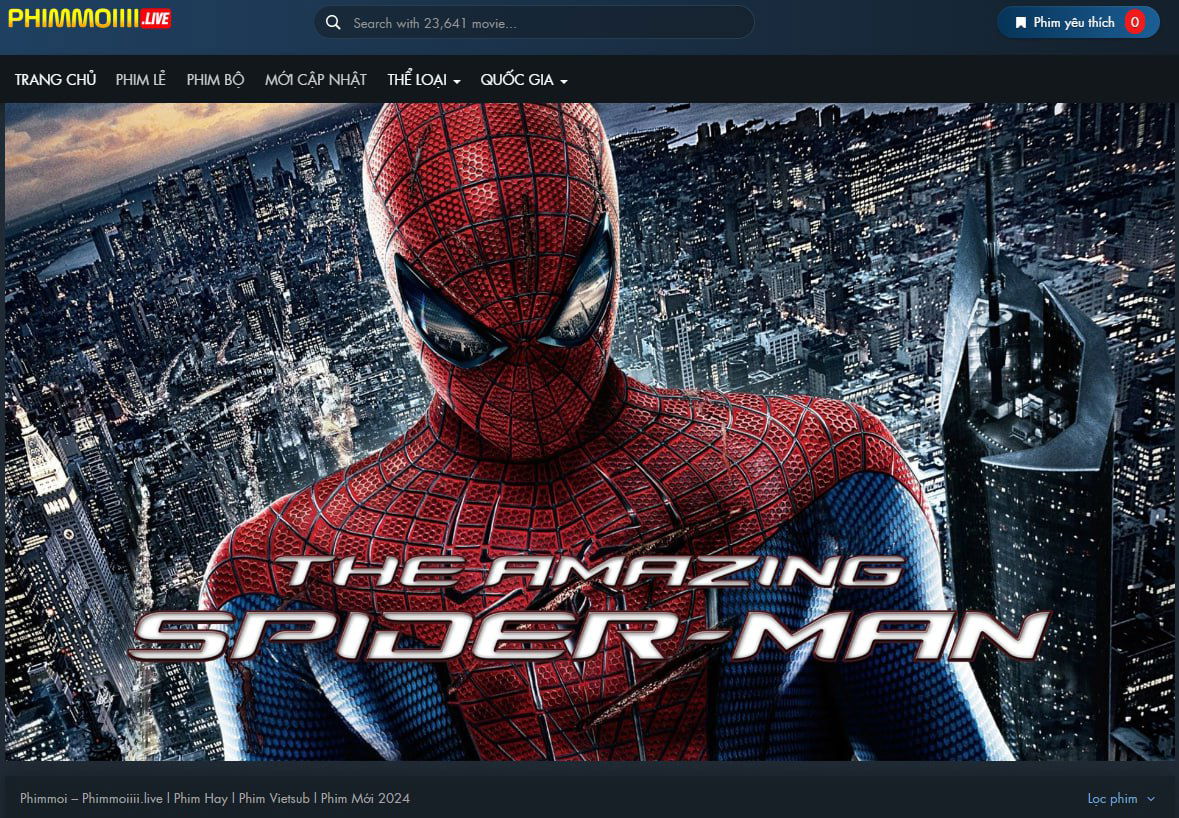The width and height of the screenshot is (1179, 818).
Task: Click the Phimmoiiii.live site logo
Action: [89, 18]
